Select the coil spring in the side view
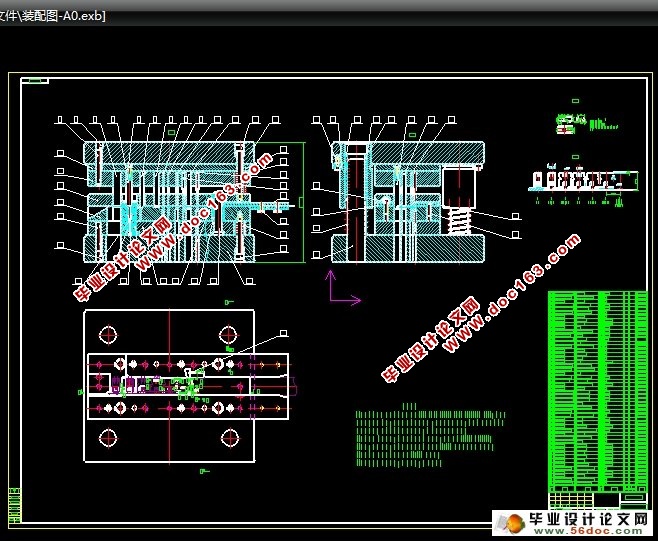The image size is (658, 541). (x=459, y=222)
